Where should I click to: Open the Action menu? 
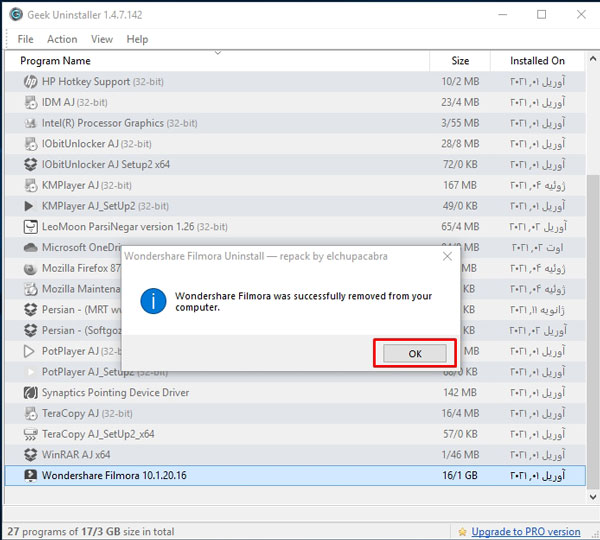point(62,39)
